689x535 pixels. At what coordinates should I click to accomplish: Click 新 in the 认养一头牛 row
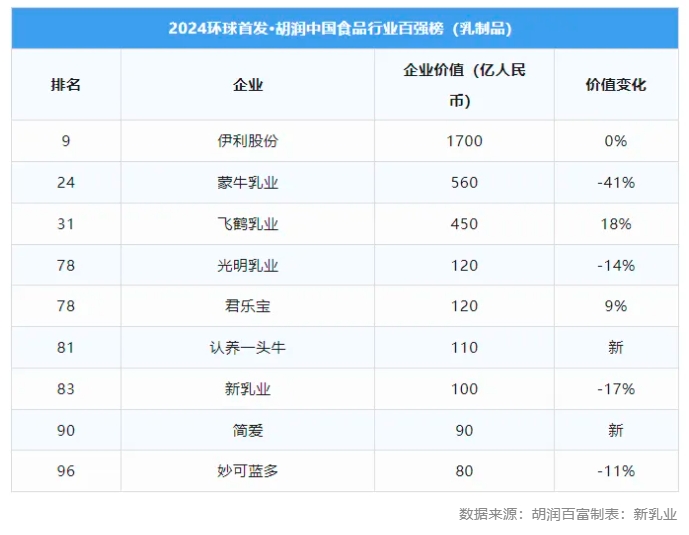pos(616,347)
